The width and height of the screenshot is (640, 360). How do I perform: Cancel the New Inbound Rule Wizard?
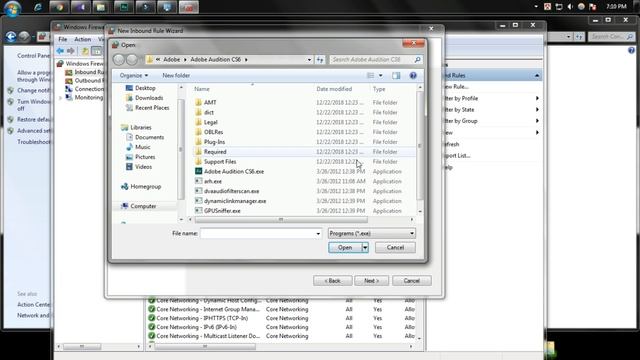pos(411,281)
